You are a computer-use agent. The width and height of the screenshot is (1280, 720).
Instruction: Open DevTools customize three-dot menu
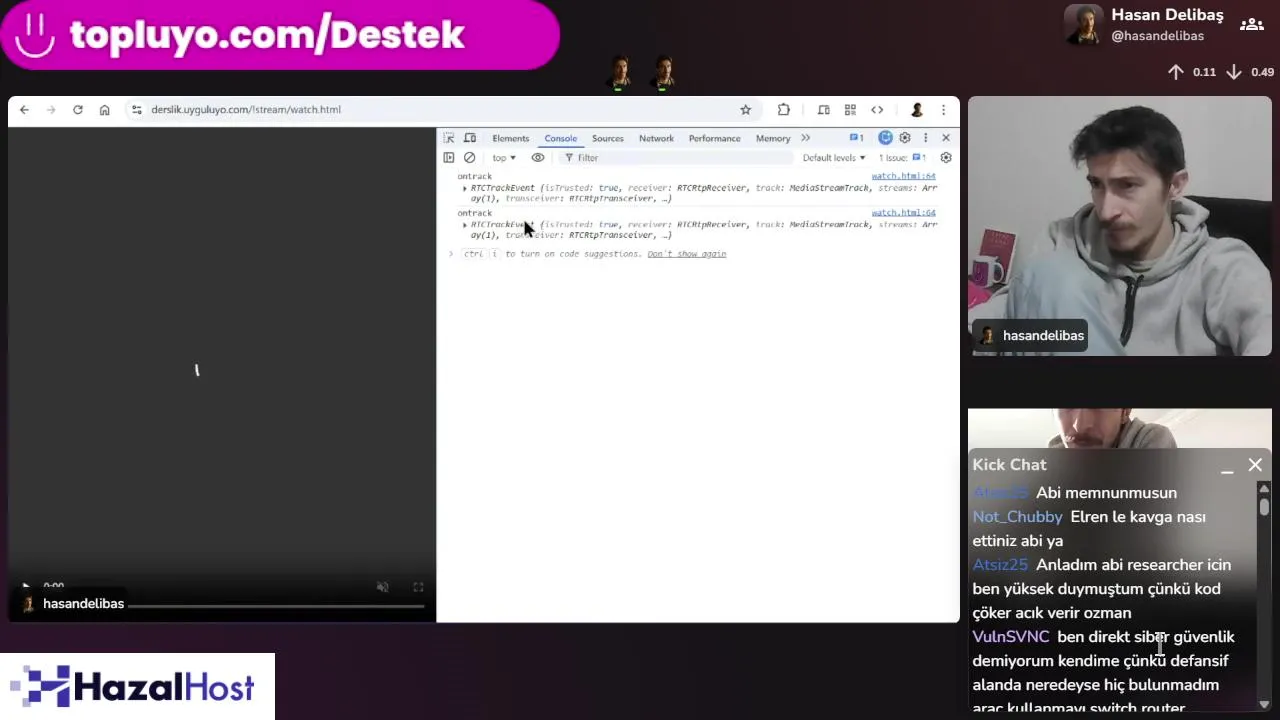[x=925, y=138]
